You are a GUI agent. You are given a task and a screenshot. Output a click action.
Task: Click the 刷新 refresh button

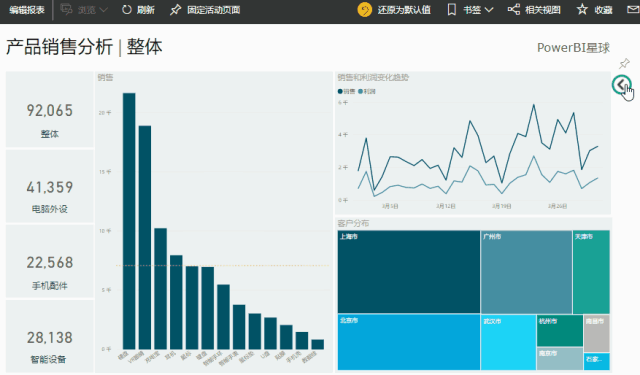[138, 10]
